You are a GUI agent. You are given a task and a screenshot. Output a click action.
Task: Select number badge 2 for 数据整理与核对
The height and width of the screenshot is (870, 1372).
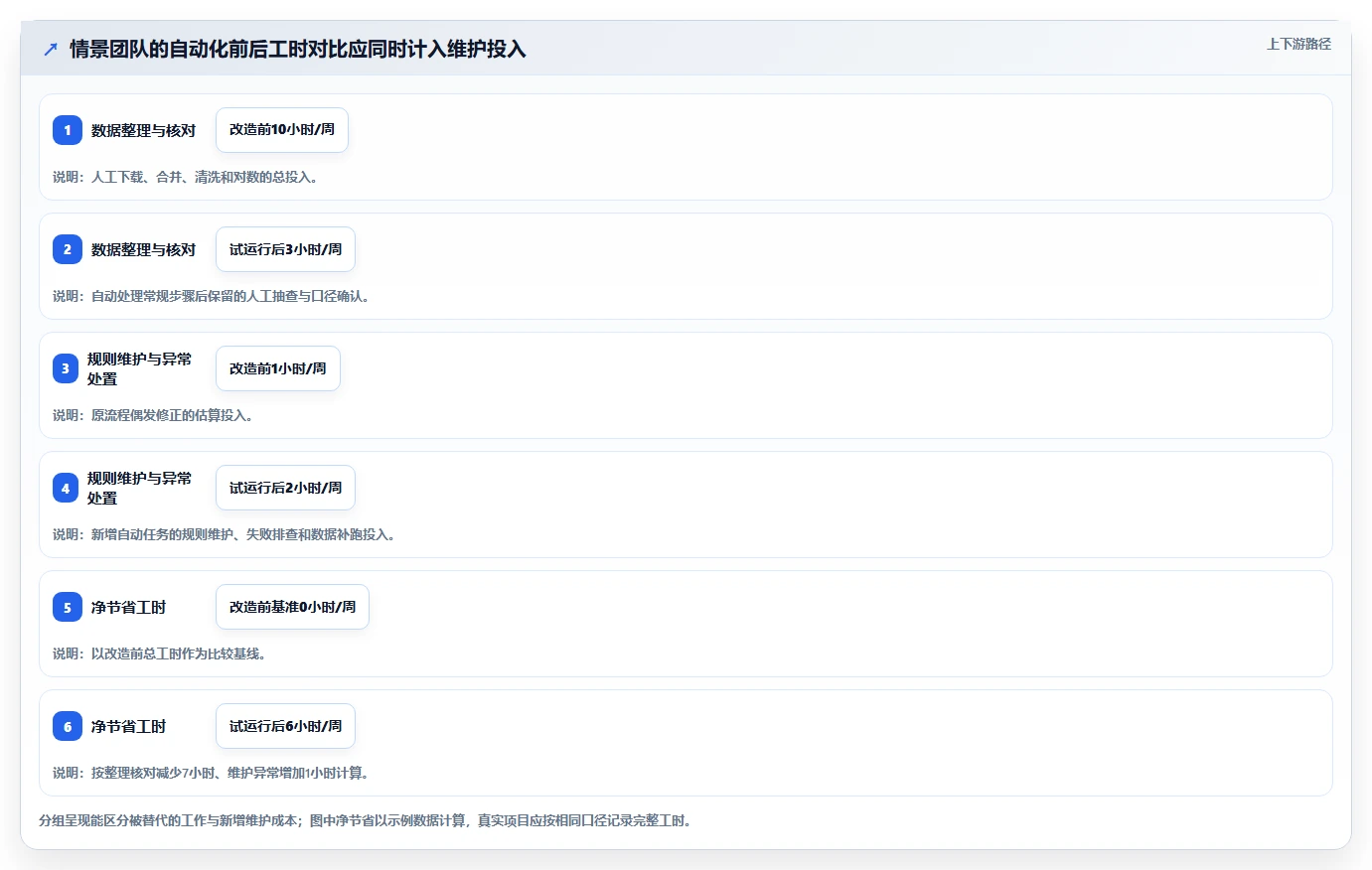tap(68, 249)
